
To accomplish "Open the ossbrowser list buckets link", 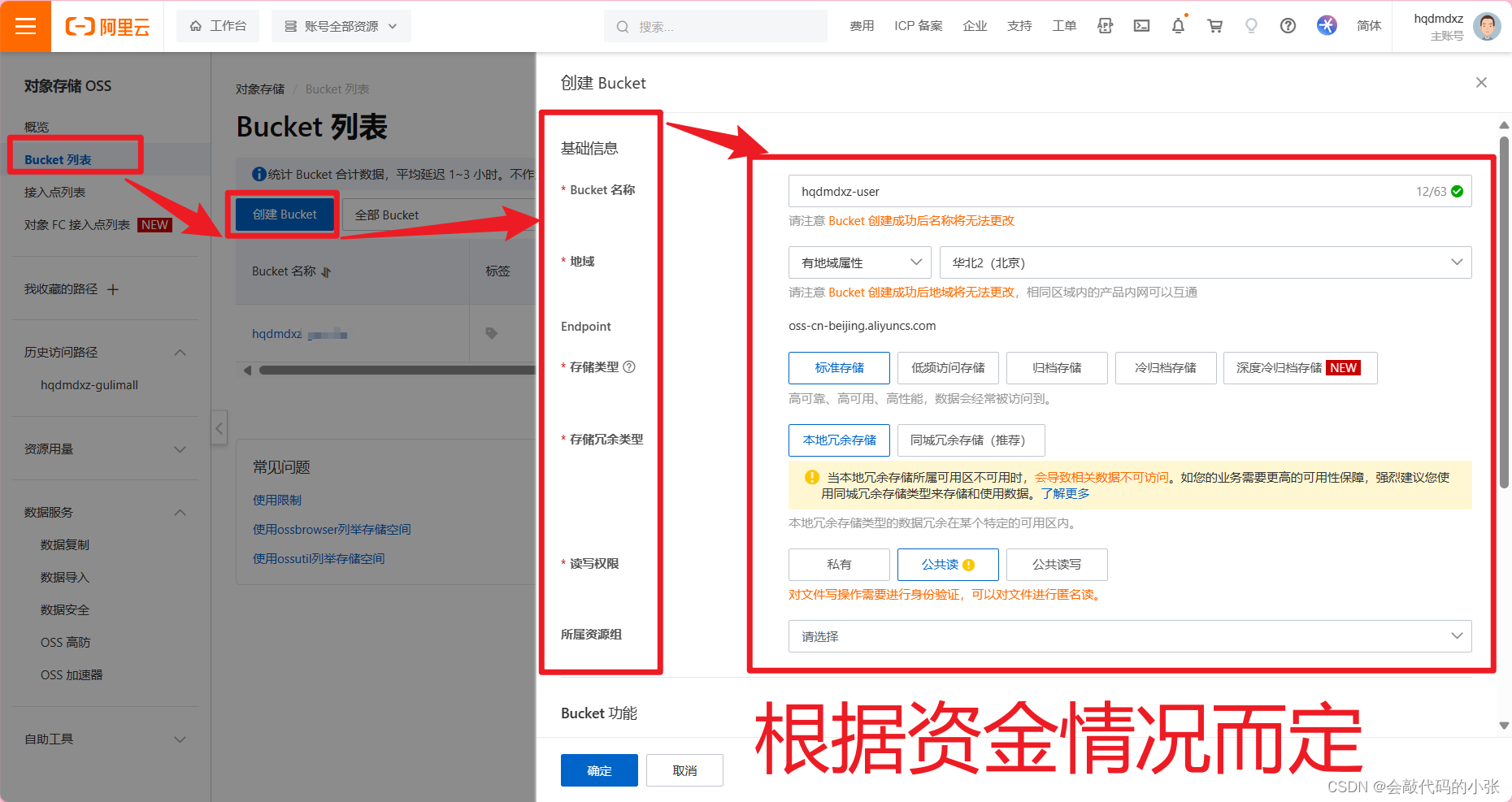I will 332,530.
